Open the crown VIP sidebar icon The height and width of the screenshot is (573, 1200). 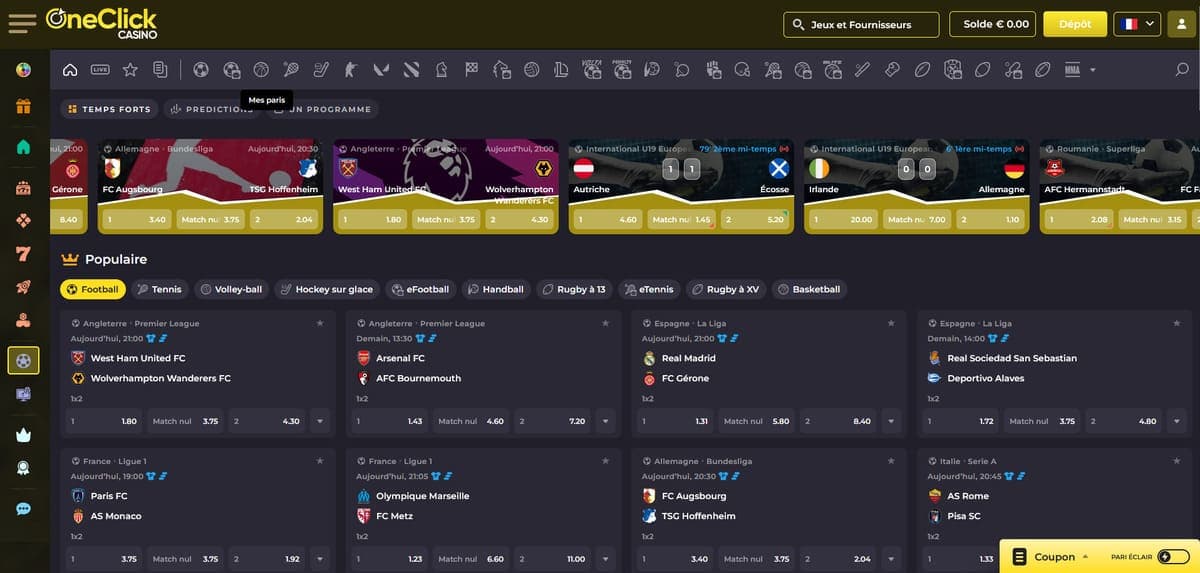[23, 435]
